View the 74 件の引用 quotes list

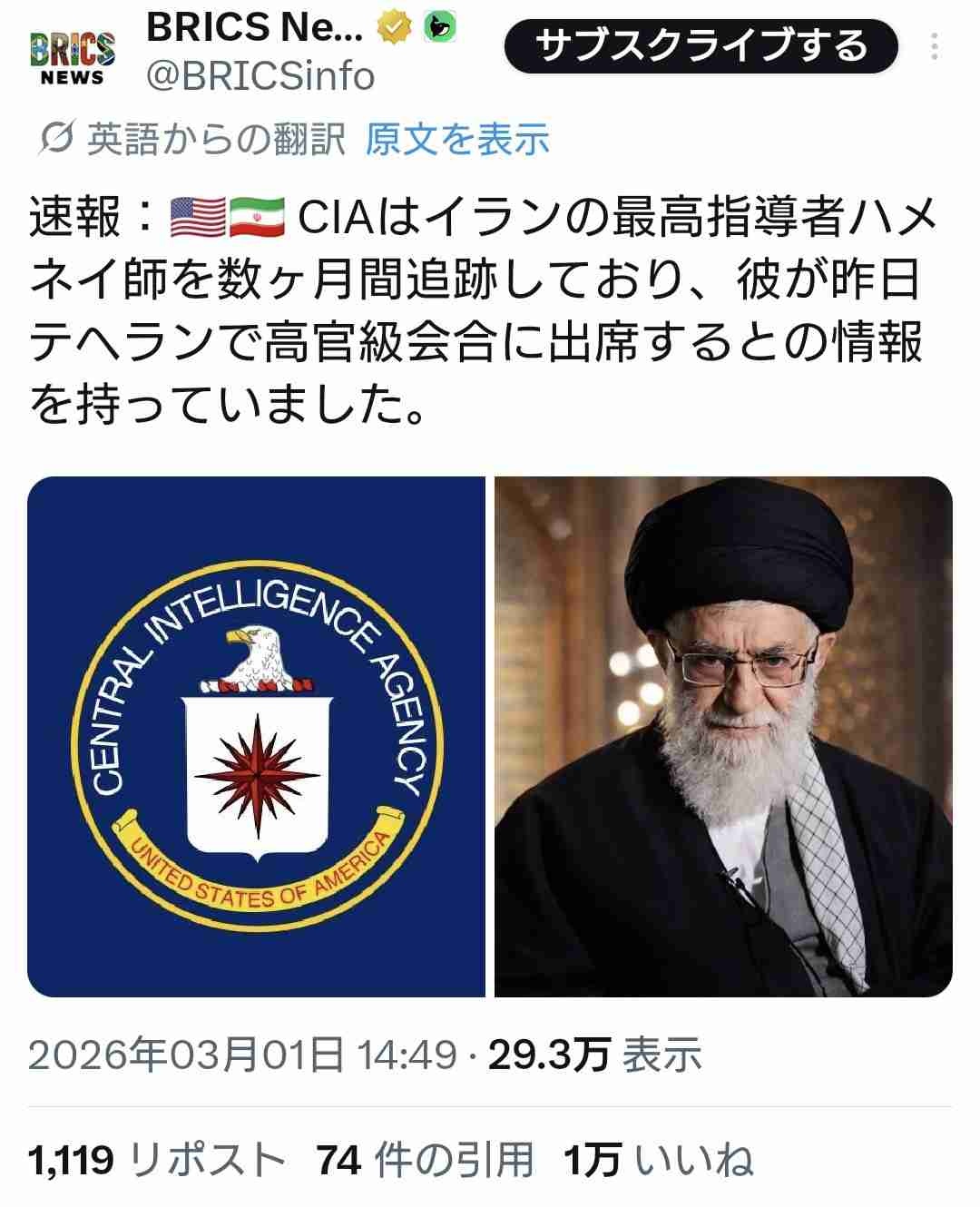425,1160
